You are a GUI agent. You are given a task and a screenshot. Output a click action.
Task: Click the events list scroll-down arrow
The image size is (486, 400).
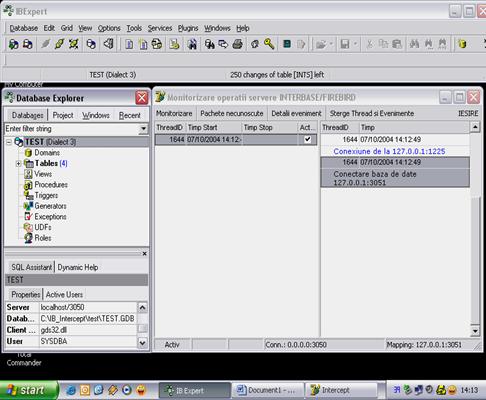[475, 331]
